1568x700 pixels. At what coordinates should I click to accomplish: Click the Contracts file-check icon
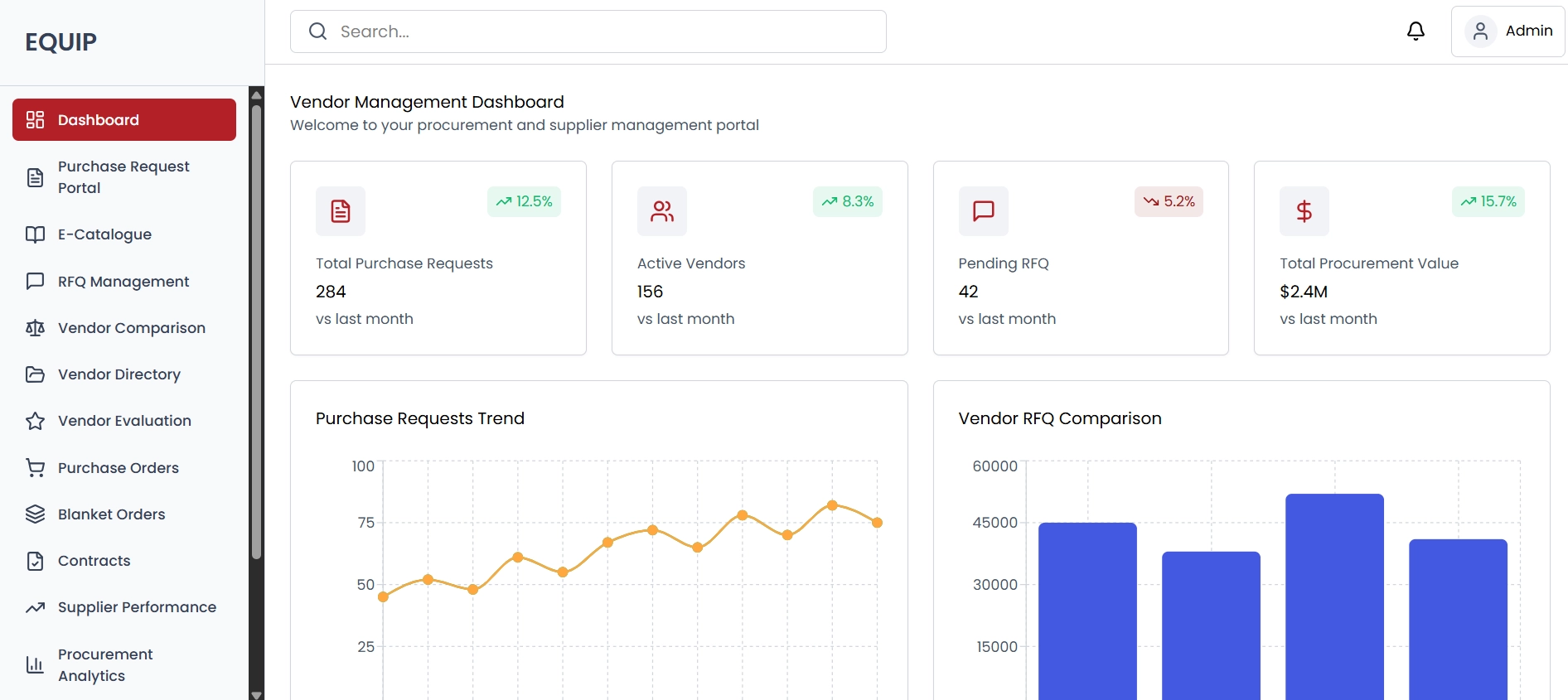(35, 561)
